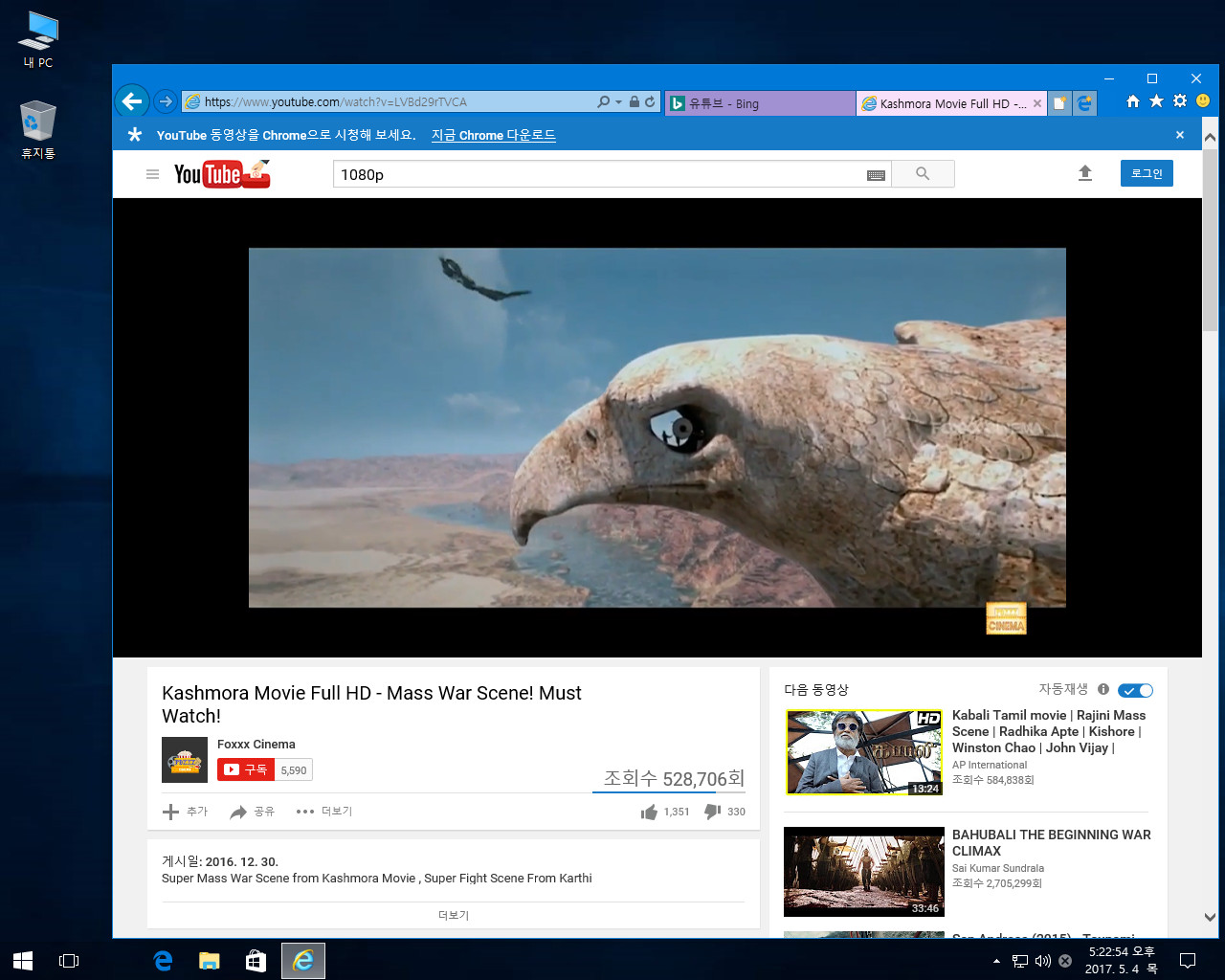This screenshot has height=980, width=1225.
Task: Click the Sai Kumar Sundrala channel name
Action: click(x=998, y=868)
